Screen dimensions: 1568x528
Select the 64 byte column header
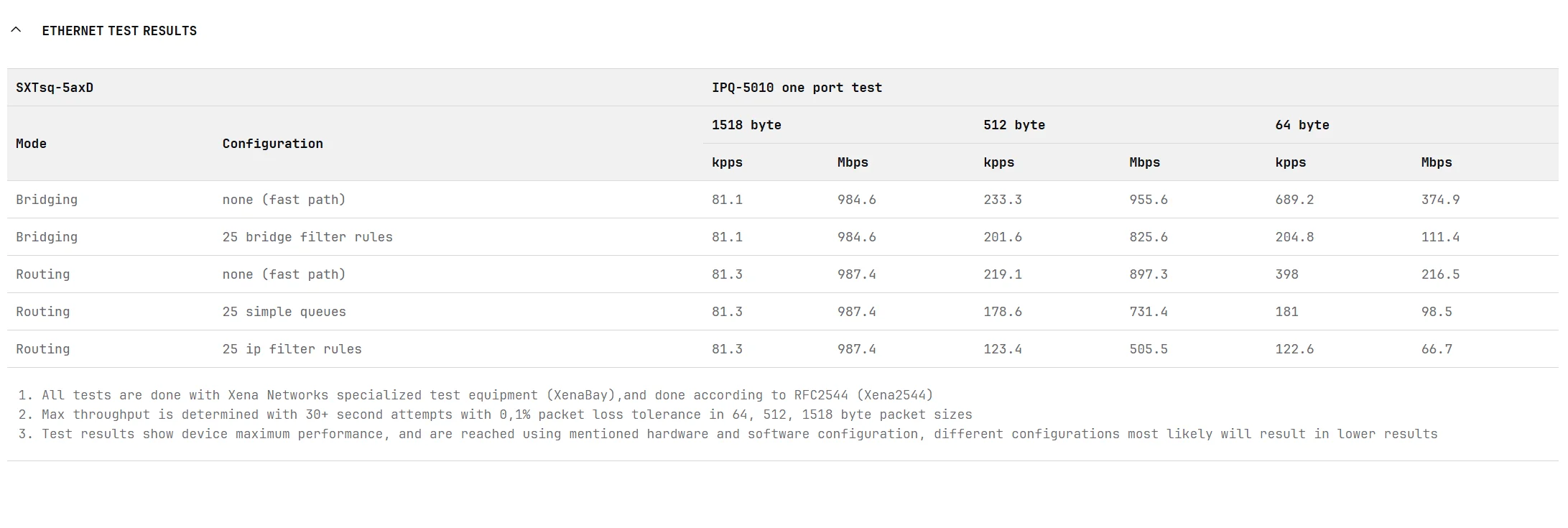point(1302,125)
